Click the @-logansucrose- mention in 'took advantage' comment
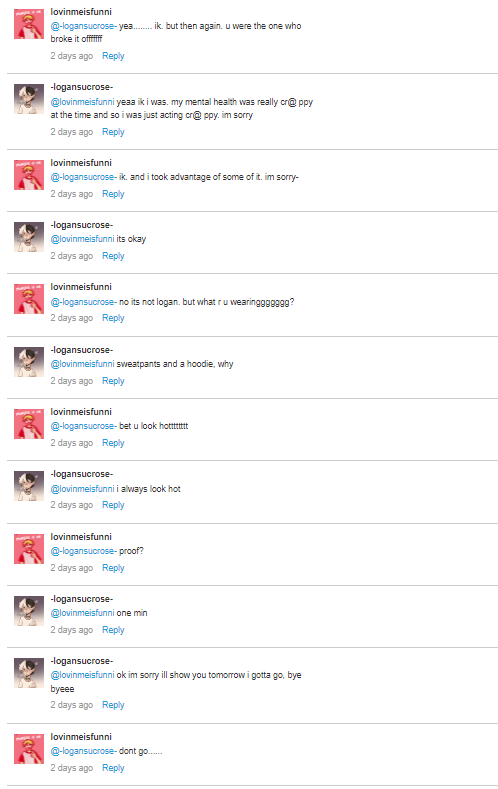This screenshot has width=498, height=789. click(x=84, y=177)
